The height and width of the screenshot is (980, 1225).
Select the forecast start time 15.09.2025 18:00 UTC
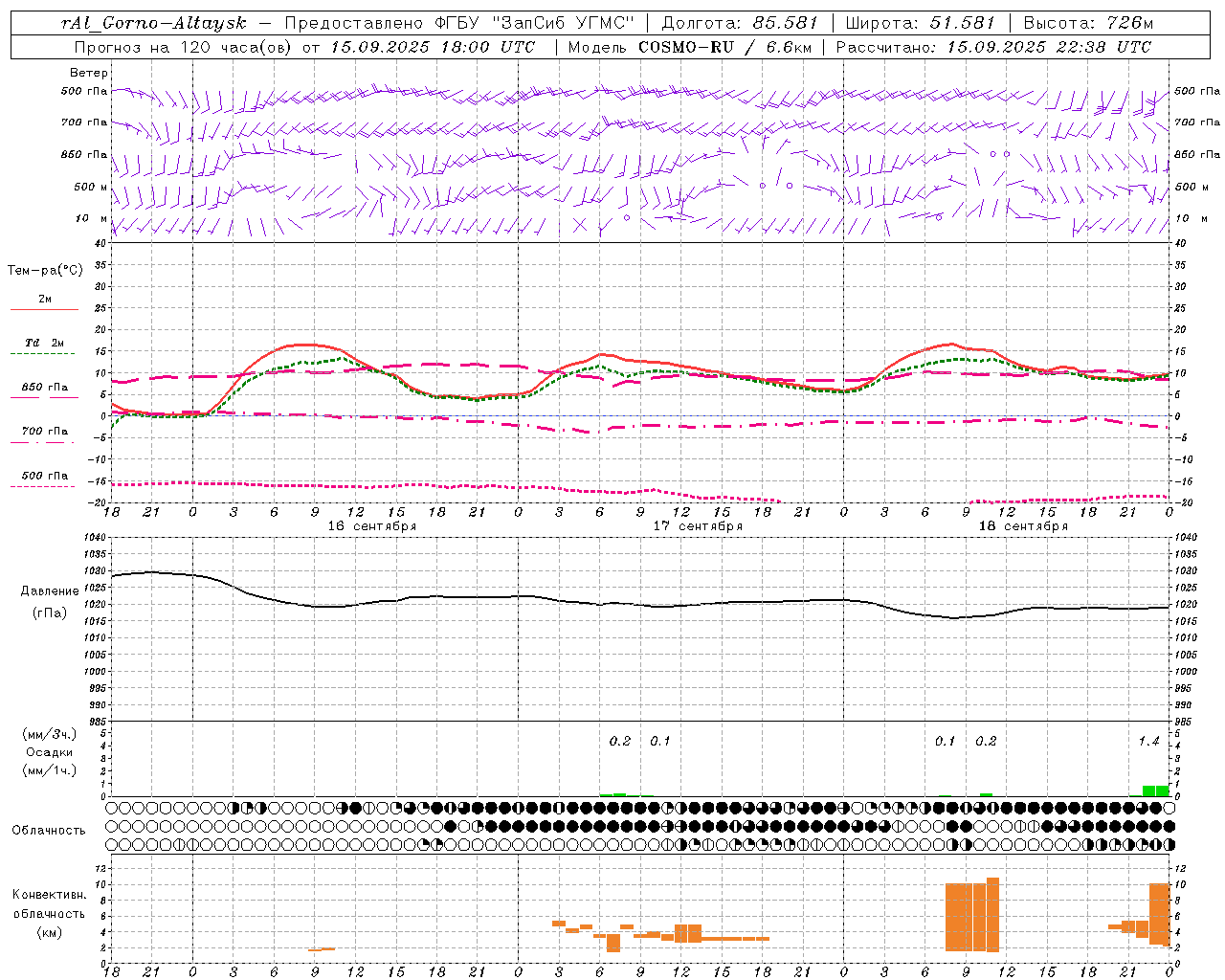pyautogui.click(x=433, y=47)
